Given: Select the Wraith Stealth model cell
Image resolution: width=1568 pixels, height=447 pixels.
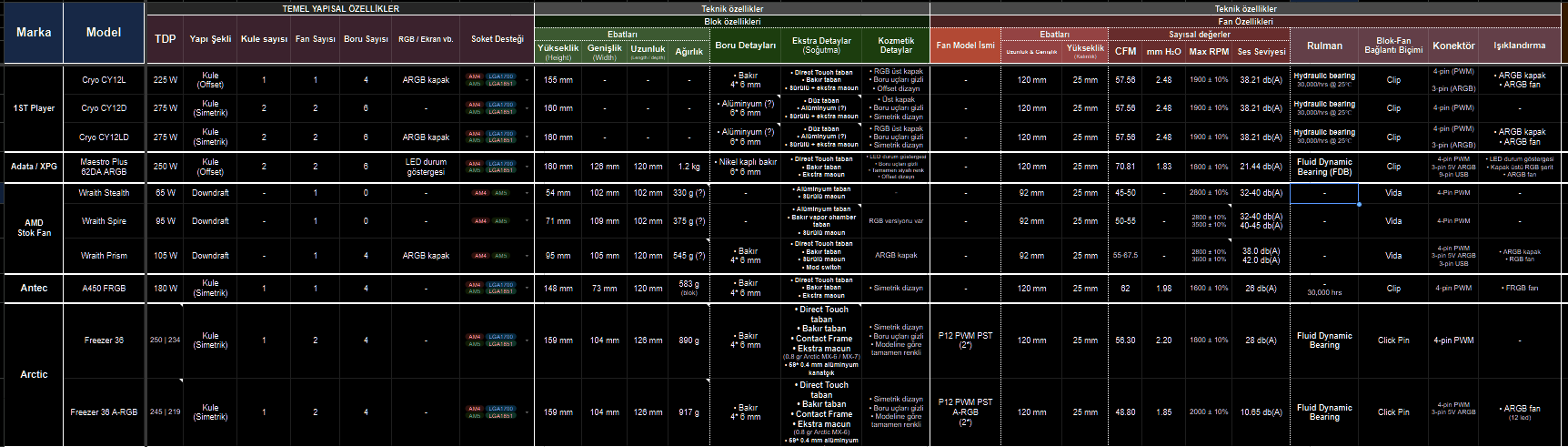Looking at the screenshot, I should click(104, 193).
